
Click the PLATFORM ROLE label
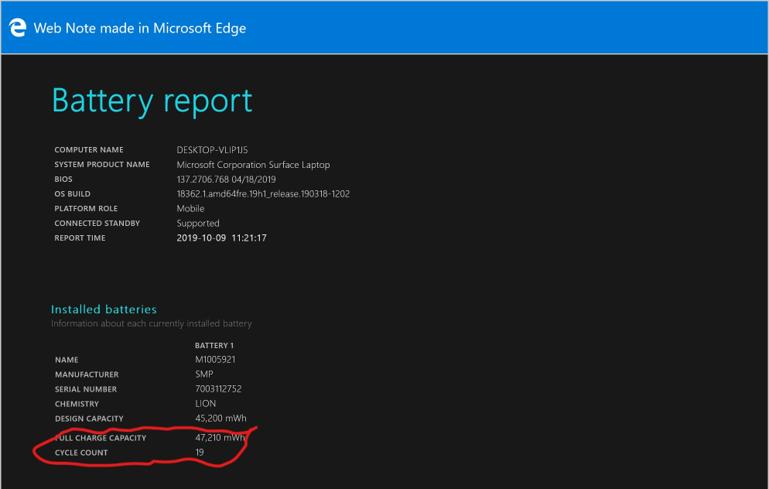coord(86,208)
